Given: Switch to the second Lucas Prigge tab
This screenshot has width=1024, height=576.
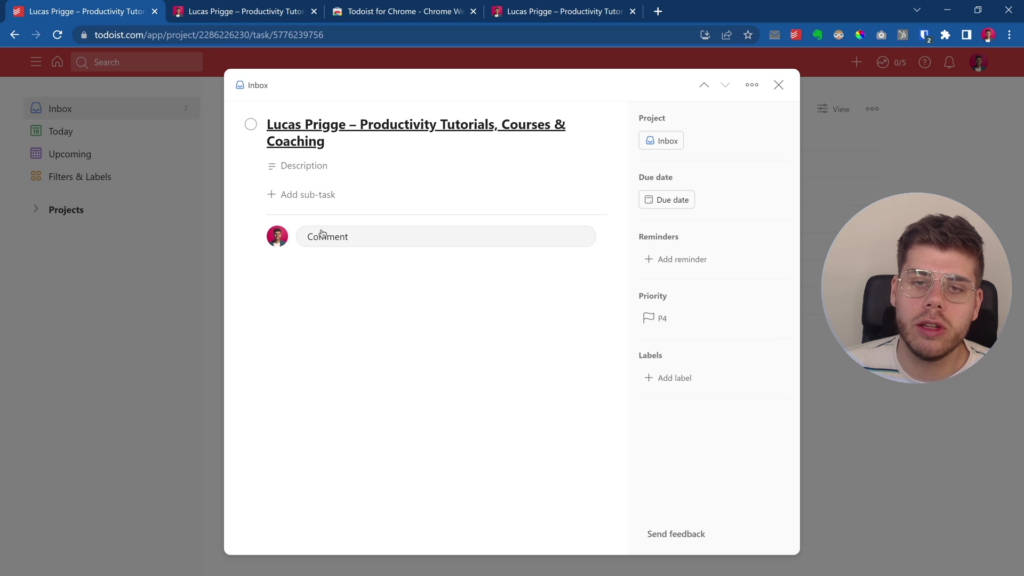Looking at the screenshot, I should pos(246,11).
